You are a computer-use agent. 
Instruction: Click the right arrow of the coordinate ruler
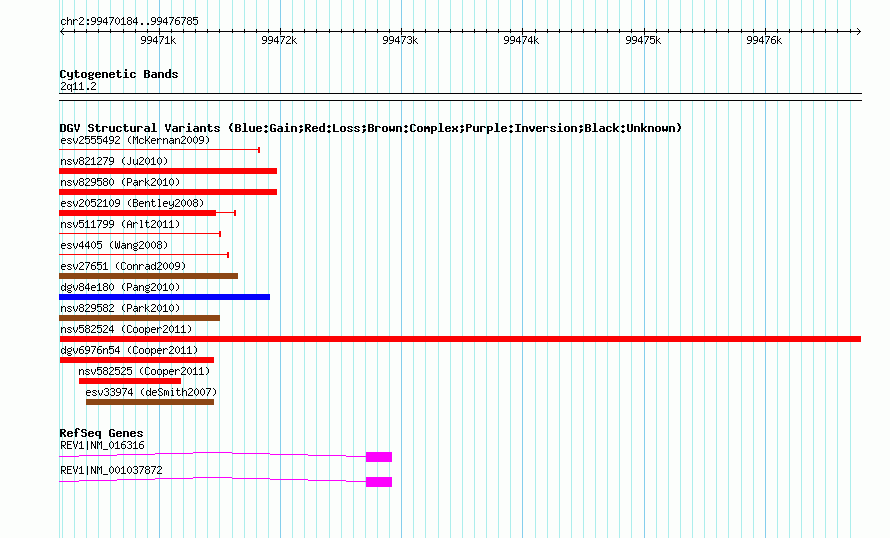click(x=859, y=31)
